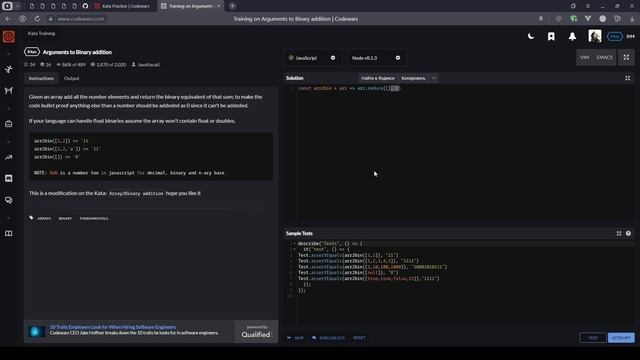The height and width of the screenshot is (360, 640).
Task: Close the Training on Arguments tab
Action: point(219,6)
